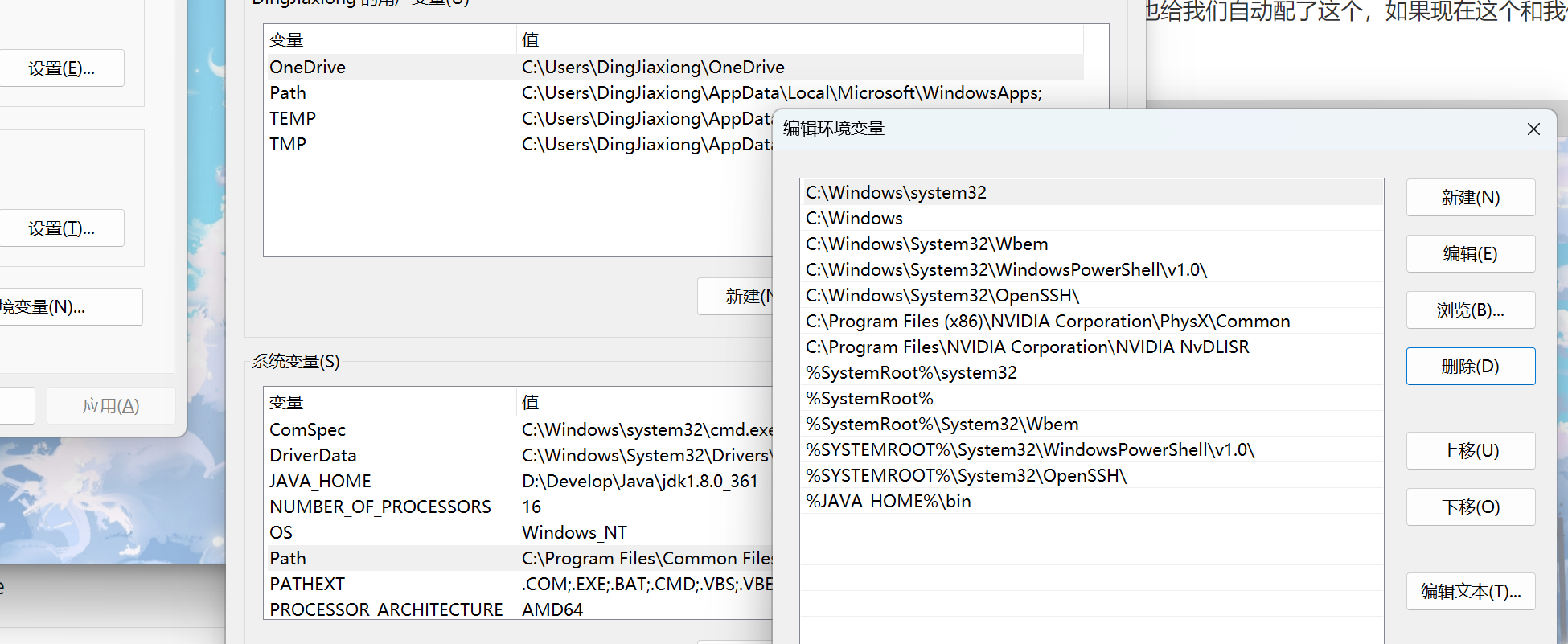Close the 编辑环境变量 dialog
The image size is (1568, 644).
click(x=1533, y=129)
